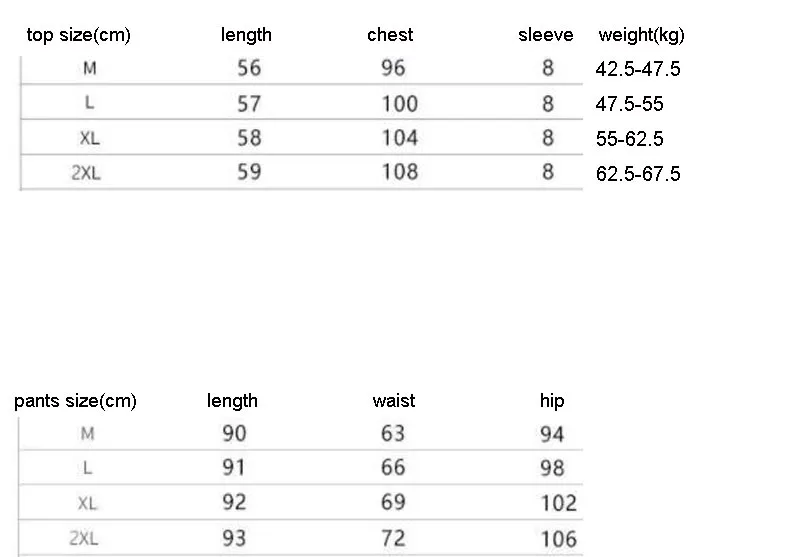The width and height of the screenshot is (800, 557).
Task: Click top length value 59 for 2XL
Action: [249, 172]
